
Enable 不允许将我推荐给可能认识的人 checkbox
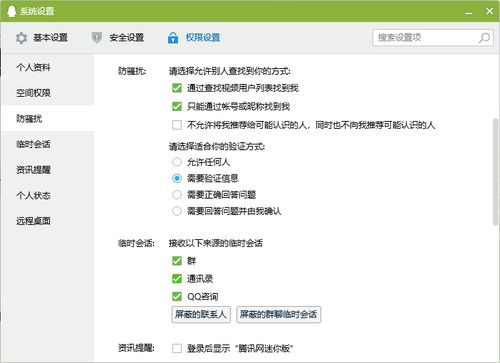(x=177, y=125)
